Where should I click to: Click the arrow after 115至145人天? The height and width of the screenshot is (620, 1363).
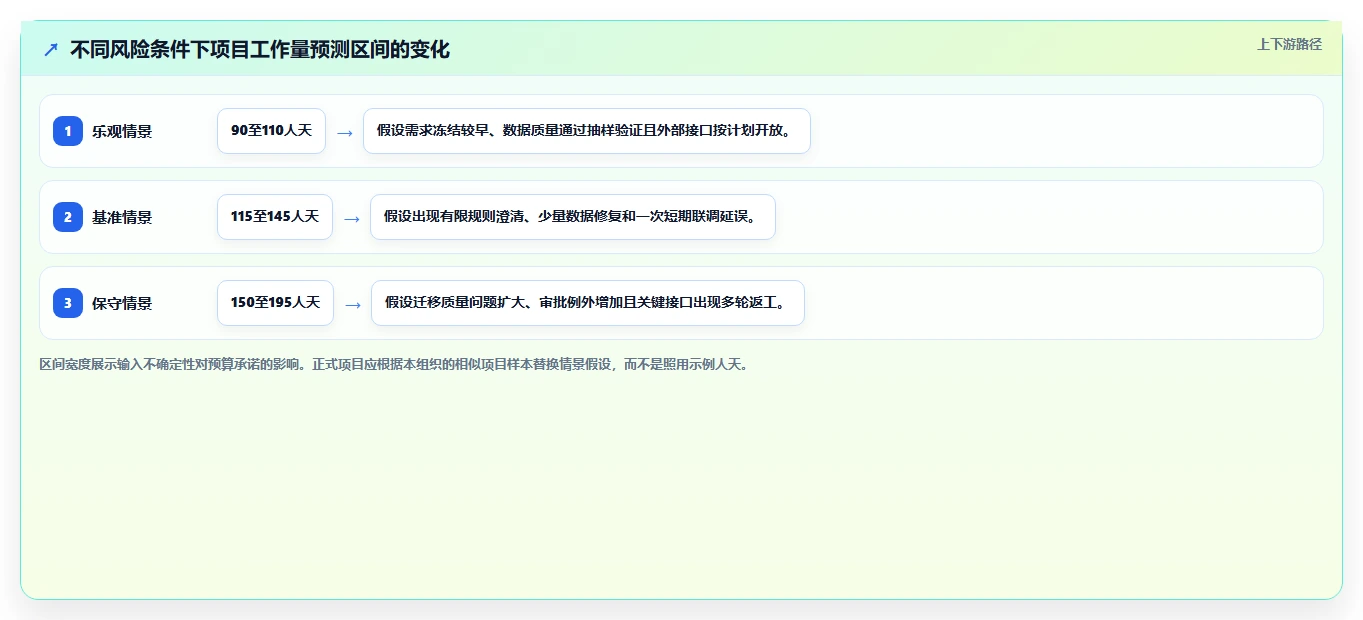pos(351,218)
